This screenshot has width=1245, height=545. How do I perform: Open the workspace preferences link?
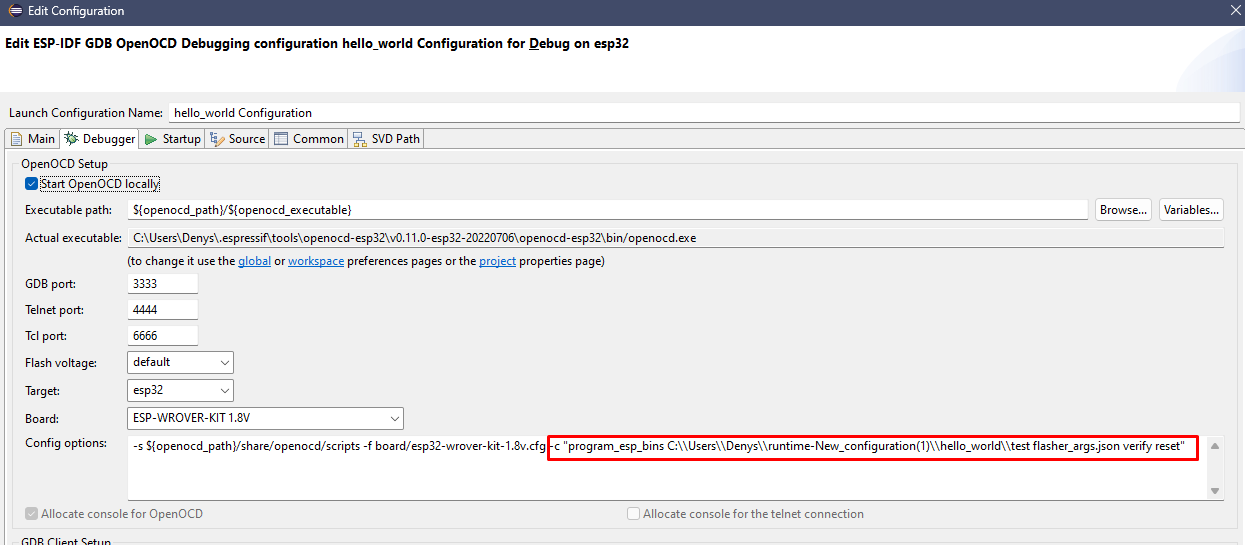click(x=316, y=261)
